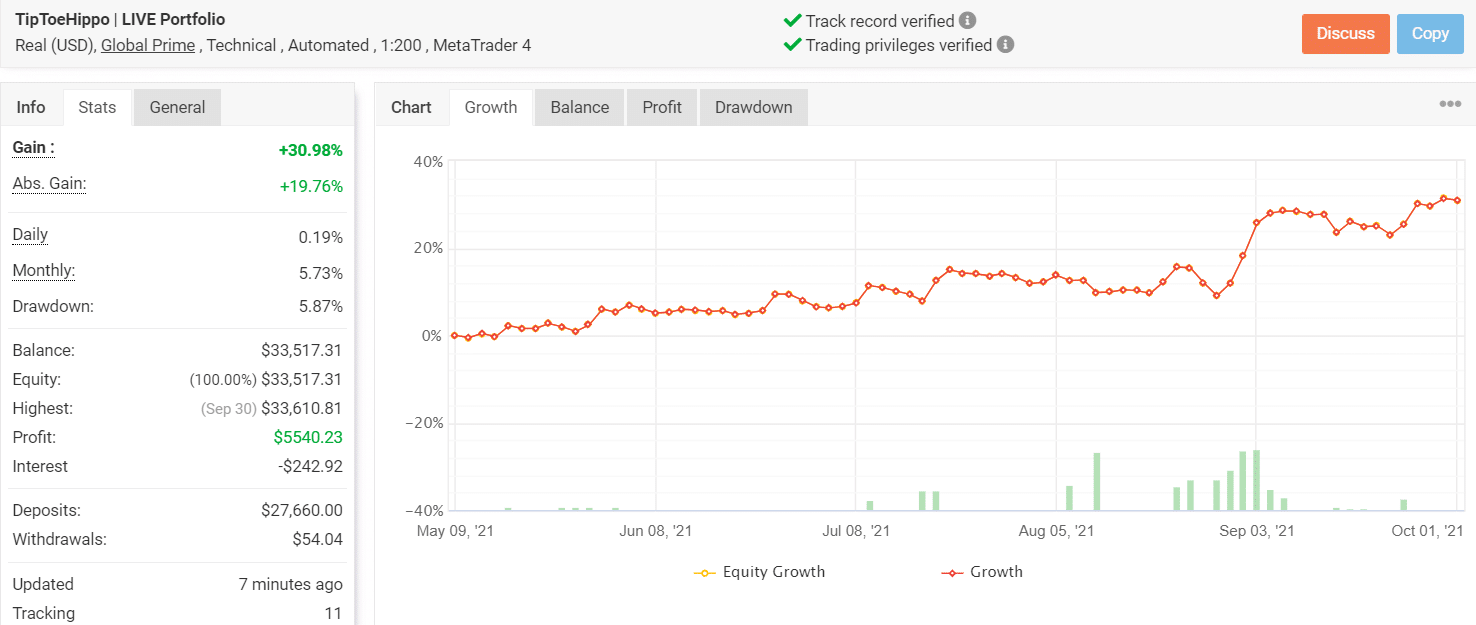Click the Track record verified checkmark
1476x625 pixels.
(792, 21)
